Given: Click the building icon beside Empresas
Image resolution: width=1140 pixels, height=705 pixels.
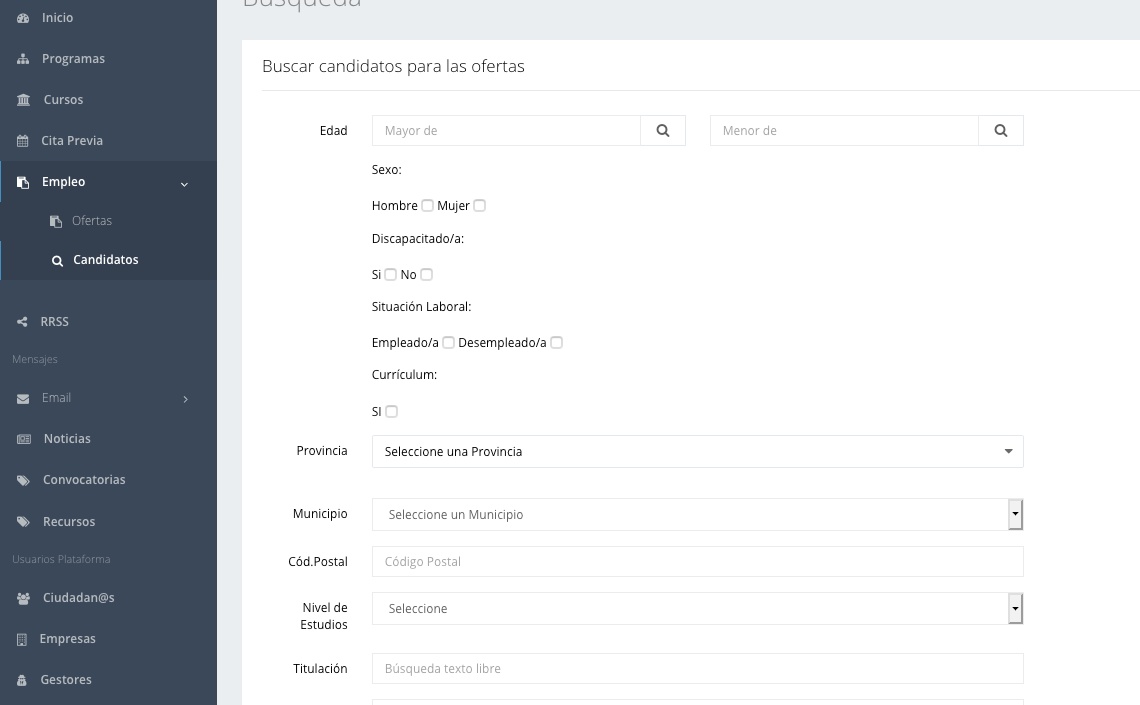Looking at the screenshot, I should coord(23,639).
